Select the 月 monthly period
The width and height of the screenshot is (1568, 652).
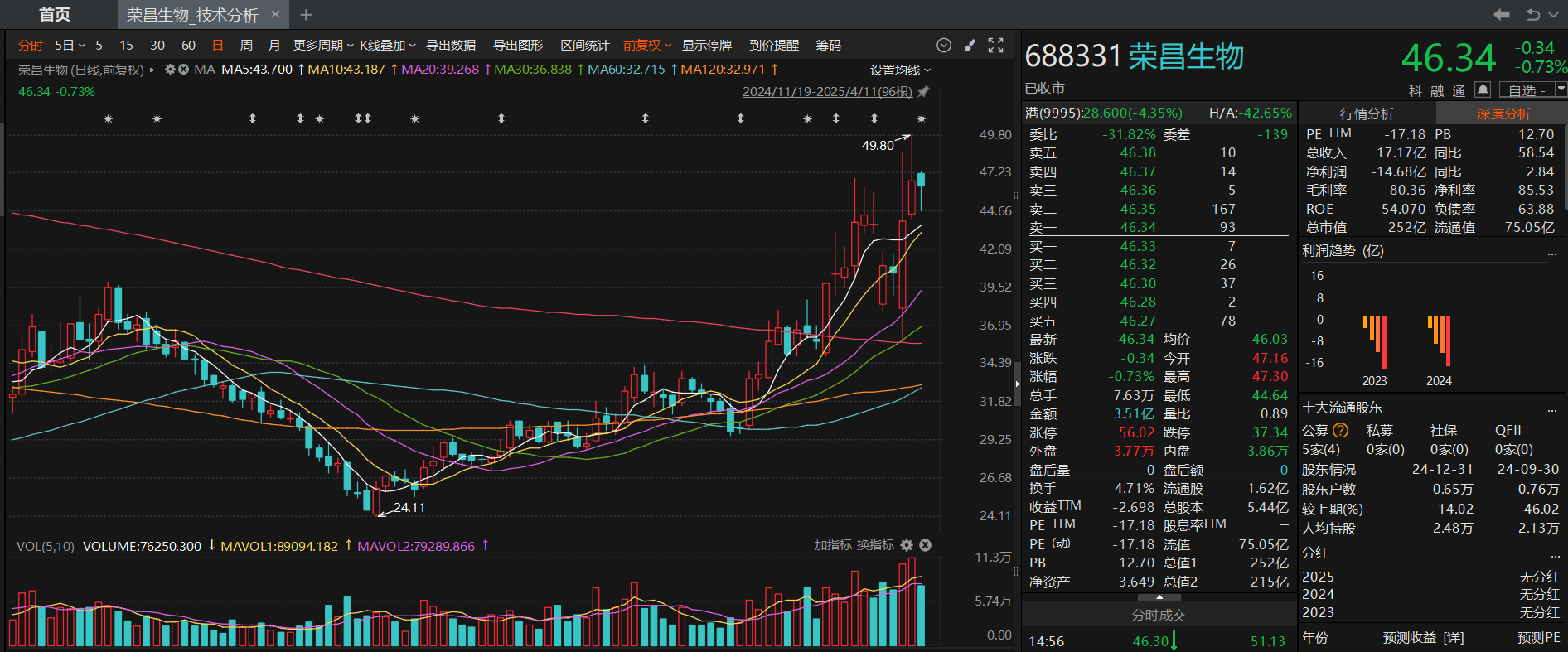click(x=274, y=45)
